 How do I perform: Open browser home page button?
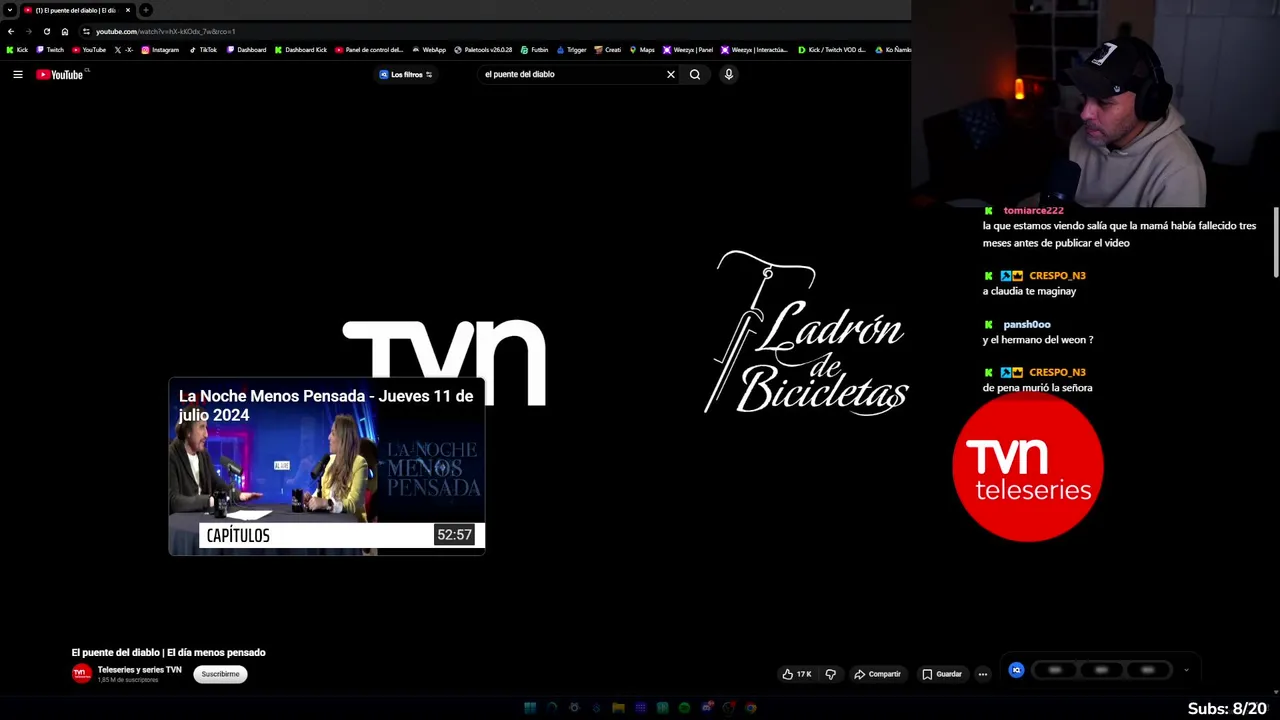coord(65,31)
